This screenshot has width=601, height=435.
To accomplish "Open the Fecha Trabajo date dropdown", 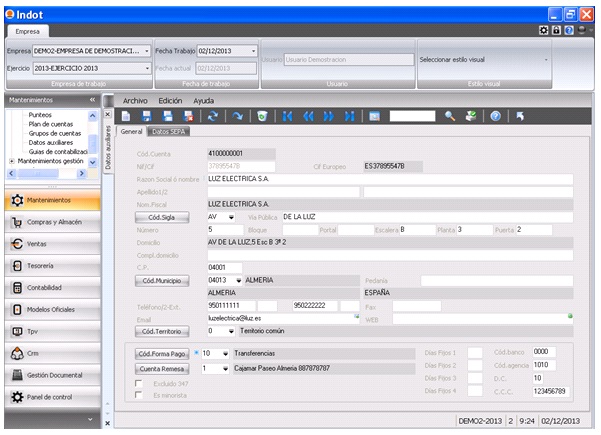I will [255, 49].
